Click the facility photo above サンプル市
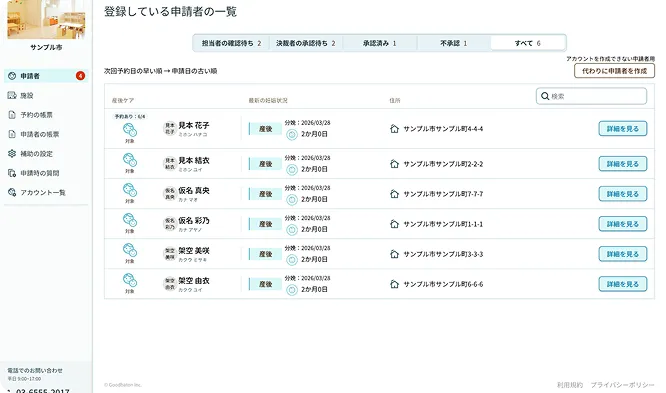666x393 pixels. tap(46, 19)
